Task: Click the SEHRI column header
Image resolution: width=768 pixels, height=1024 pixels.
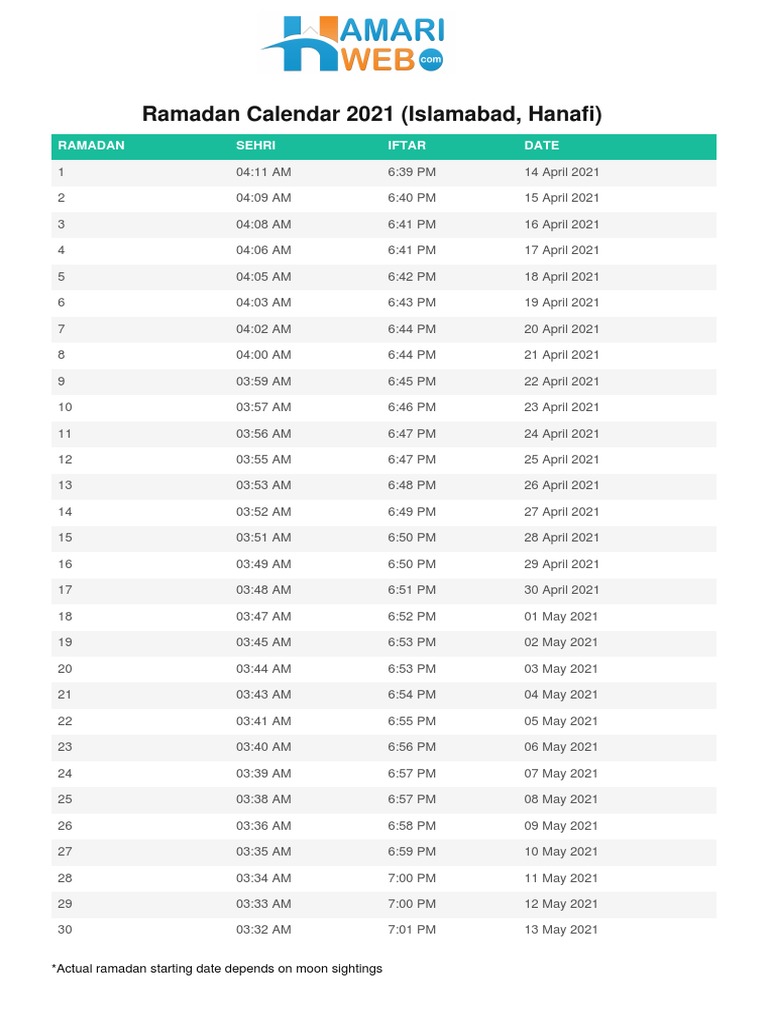Action: [255, 146]
